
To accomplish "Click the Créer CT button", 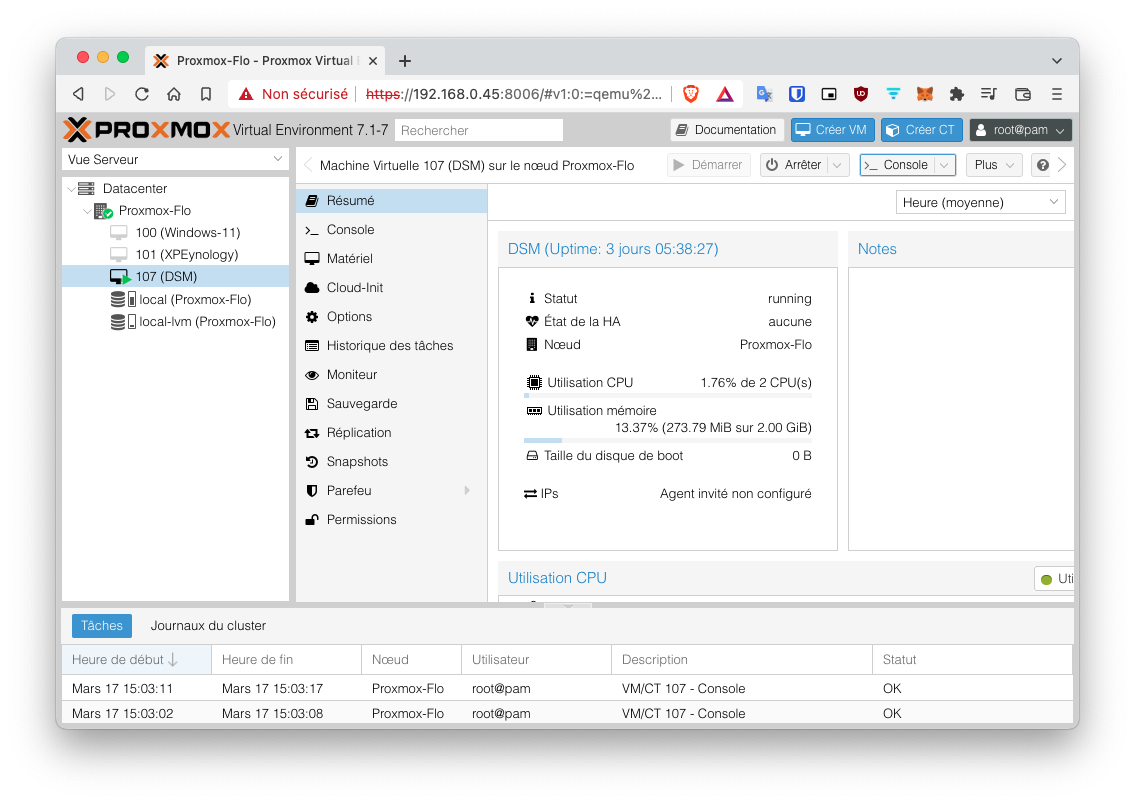I will pos(921,130).
